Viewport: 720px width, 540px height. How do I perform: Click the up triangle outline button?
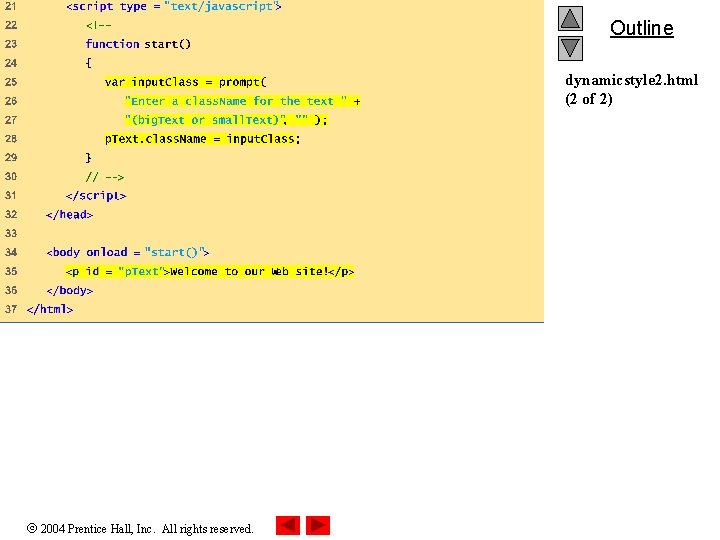click(570, 18)
